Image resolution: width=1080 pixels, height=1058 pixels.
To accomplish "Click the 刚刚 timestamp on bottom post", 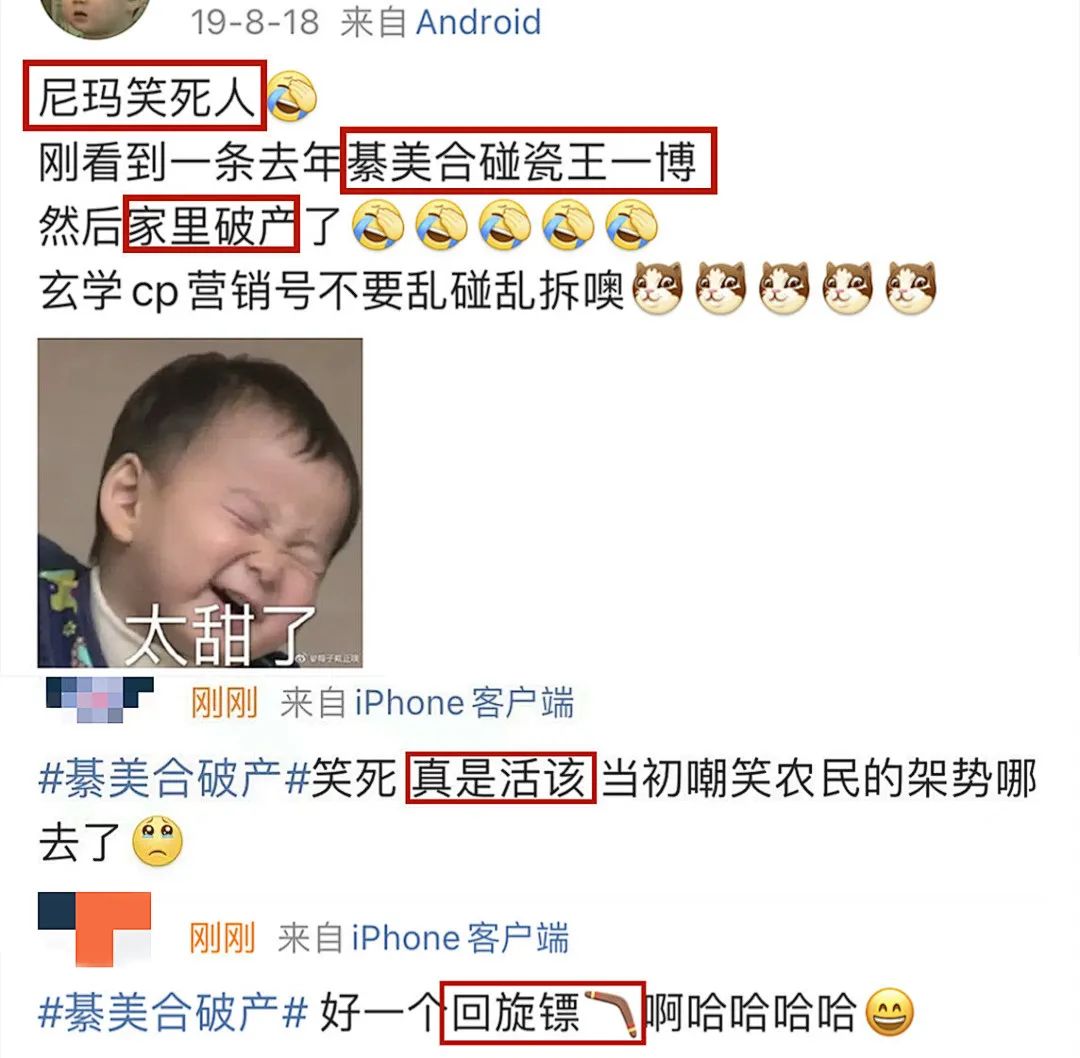I will 222,938.
